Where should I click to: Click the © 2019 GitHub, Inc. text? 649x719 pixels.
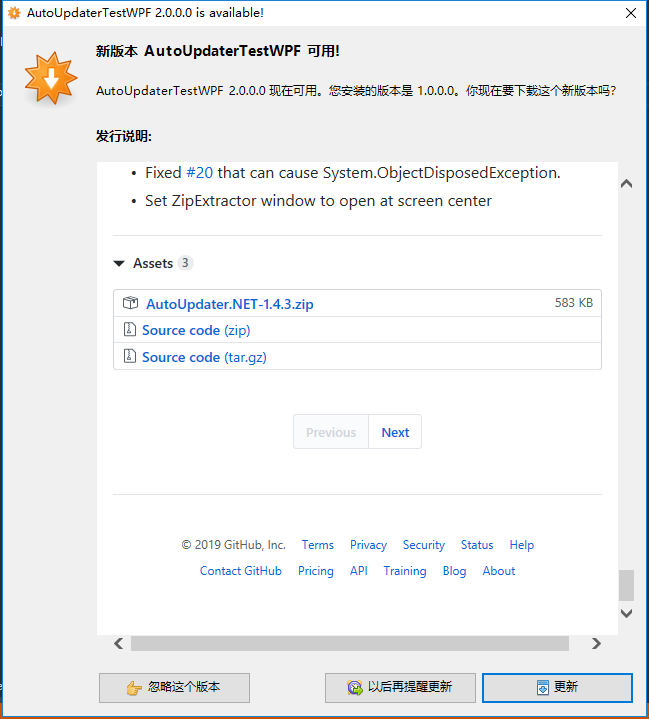click(x=233, y=545)
